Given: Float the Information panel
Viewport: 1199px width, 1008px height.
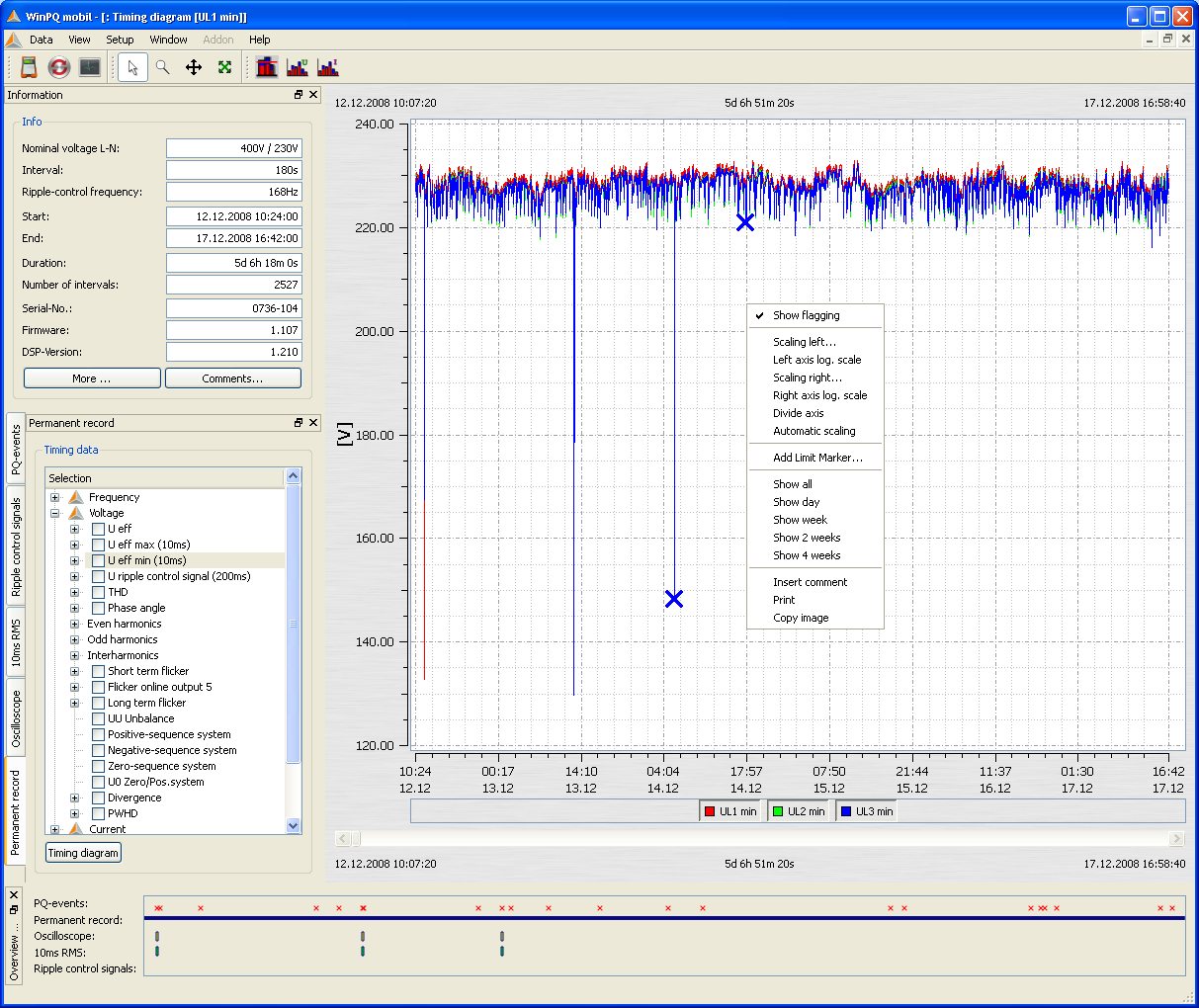Looking at the screenshot, I should click(299, 95).
